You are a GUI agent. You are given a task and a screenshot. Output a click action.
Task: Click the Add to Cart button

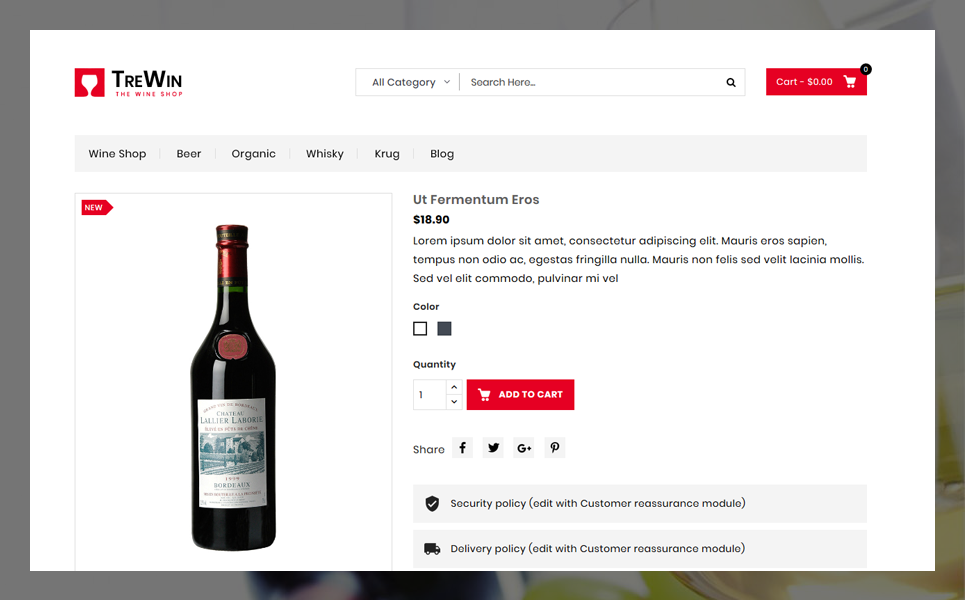coord(520,394)
